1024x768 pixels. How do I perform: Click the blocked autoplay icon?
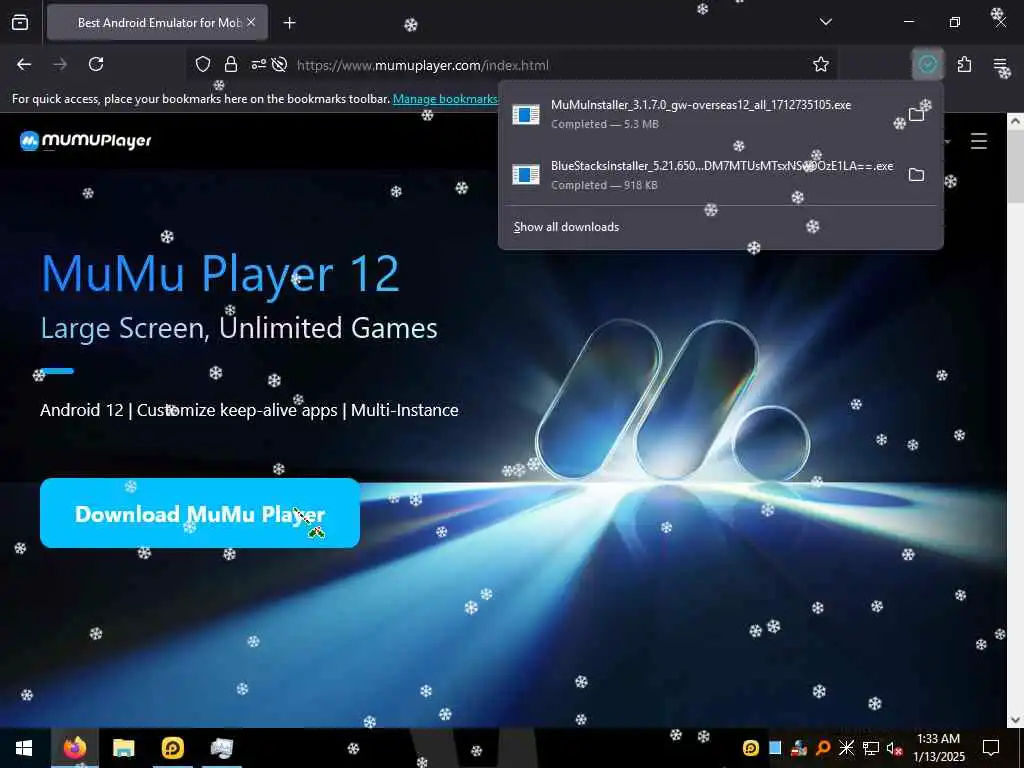tap(280, 64)
